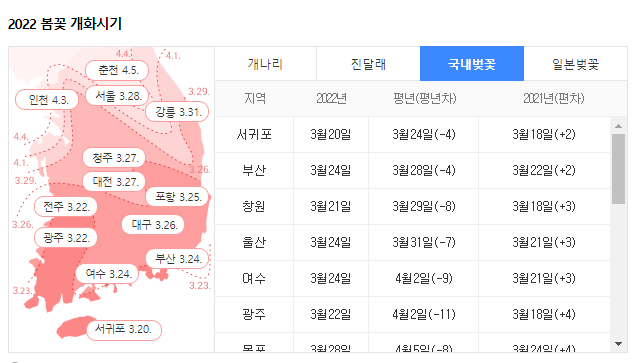Click the 3월21일 cell for 창원

click(x=331, y=206)
